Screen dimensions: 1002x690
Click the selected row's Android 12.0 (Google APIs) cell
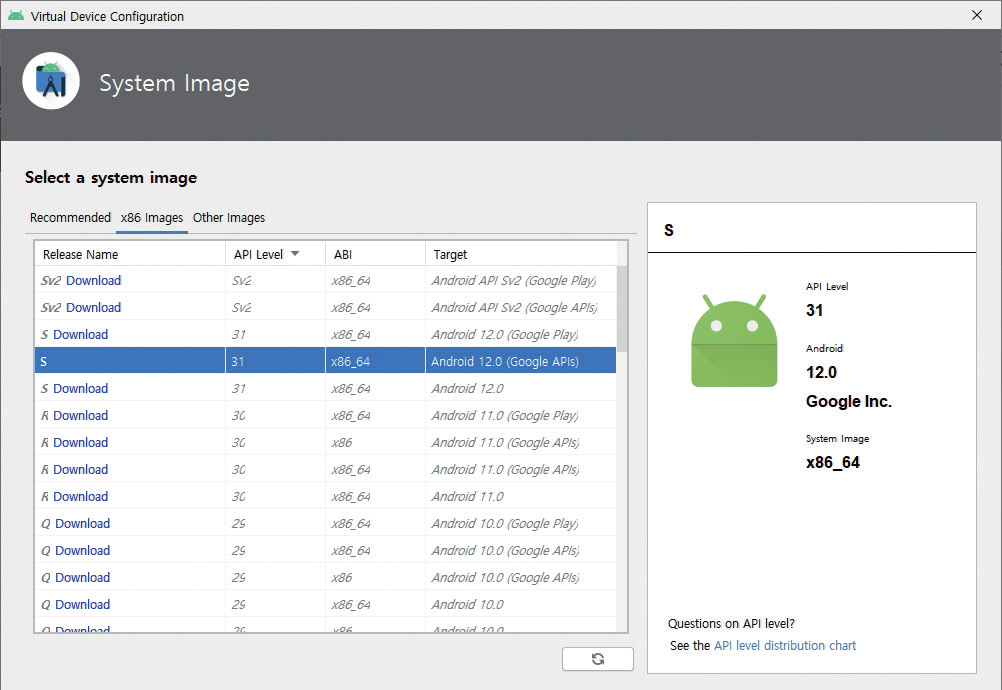tap(521, 361)
